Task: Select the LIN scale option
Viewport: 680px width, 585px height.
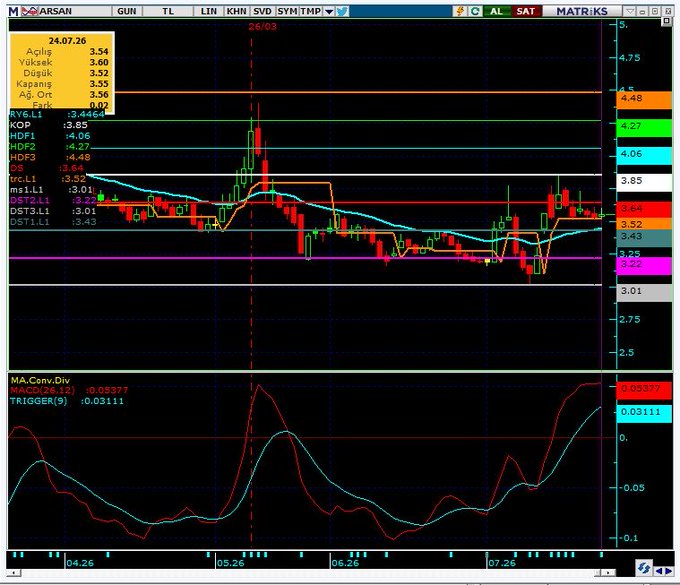Action: (x=209, y=11)
